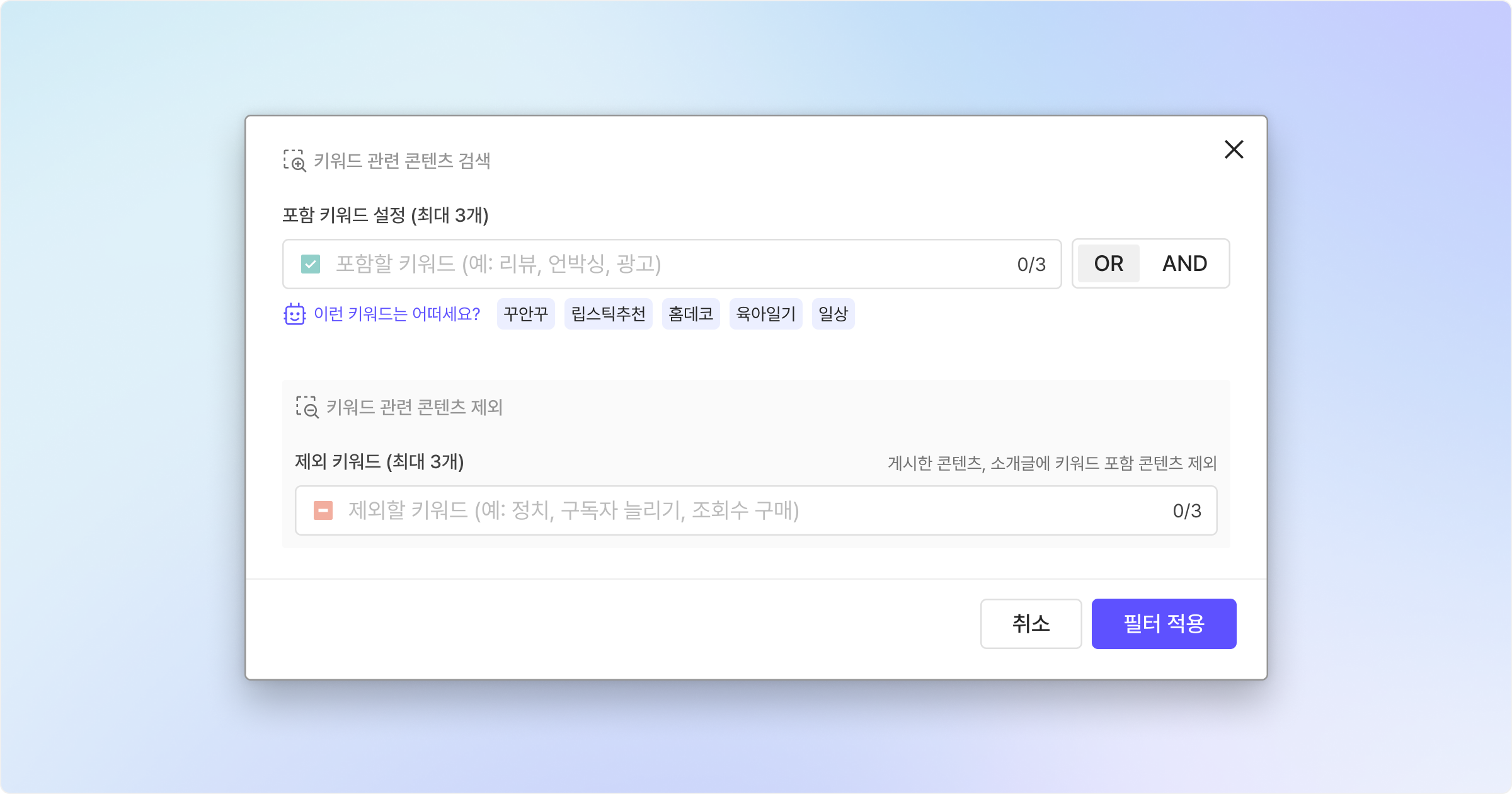
Task: Click the include keyword 0/3 counter
Action: click(x=1031, y=265)
